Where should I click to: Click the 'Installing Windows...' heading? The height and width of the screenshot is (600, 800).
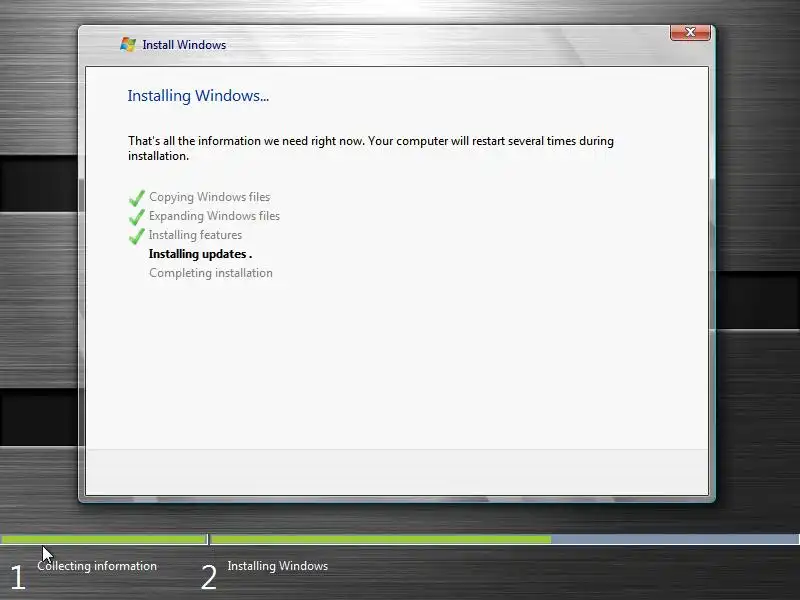pyautogui.click(x=198, y=96)
